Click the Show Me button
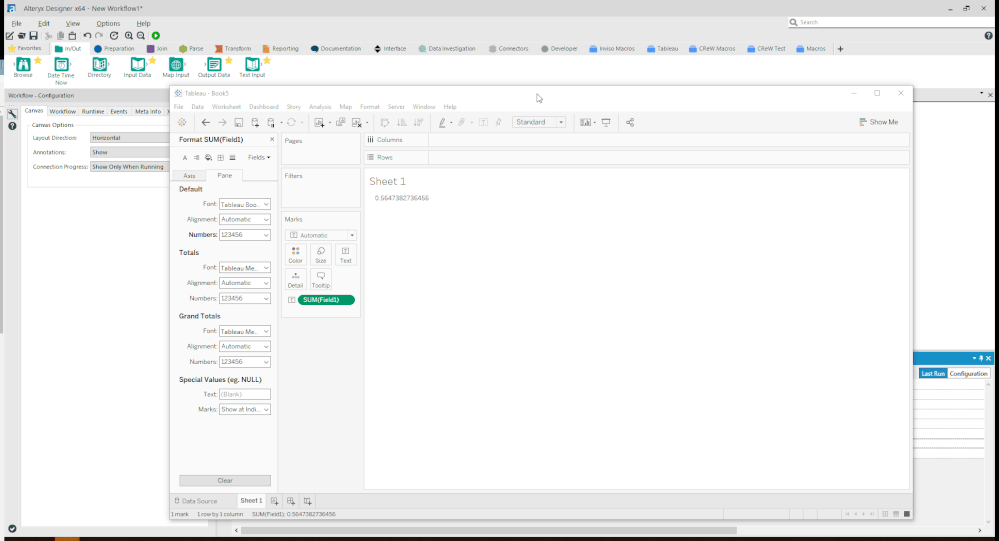Screen dimensions: 999x541 (x=879, y=122)
